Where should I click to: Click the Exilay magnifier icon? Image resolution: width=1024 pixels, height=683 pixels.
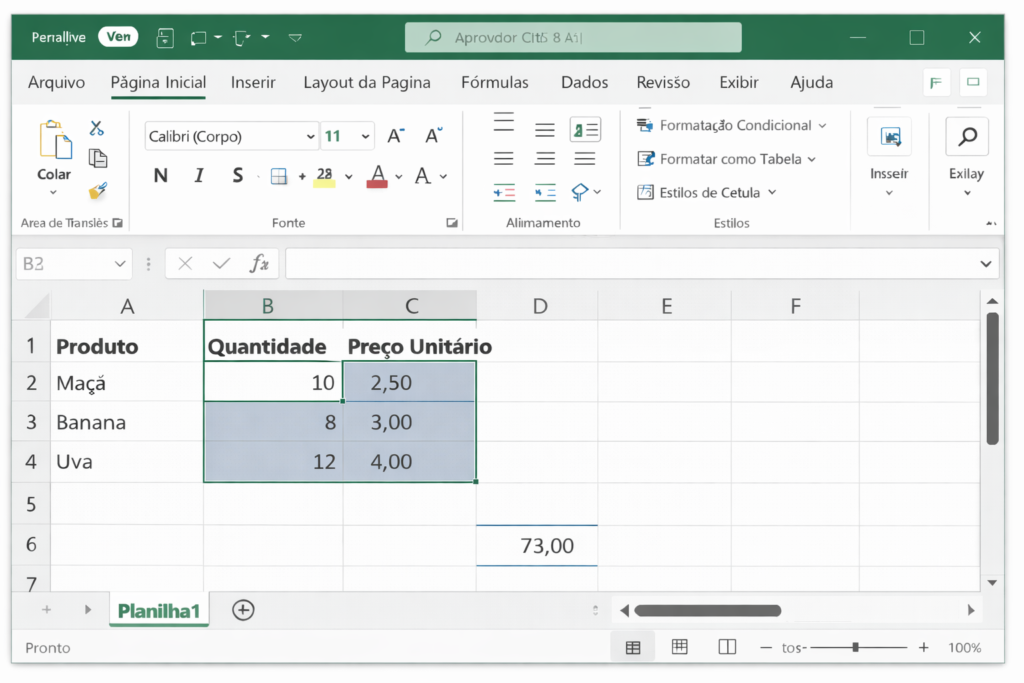pyautogui.click(x=966, y=137)
